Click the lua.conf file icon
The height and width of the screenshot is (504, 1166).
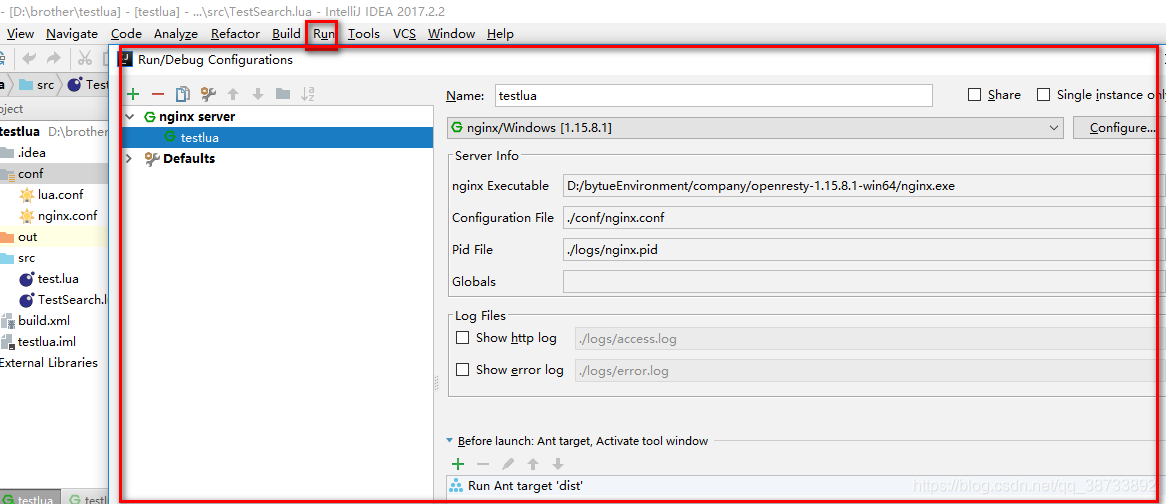point(27,195)
